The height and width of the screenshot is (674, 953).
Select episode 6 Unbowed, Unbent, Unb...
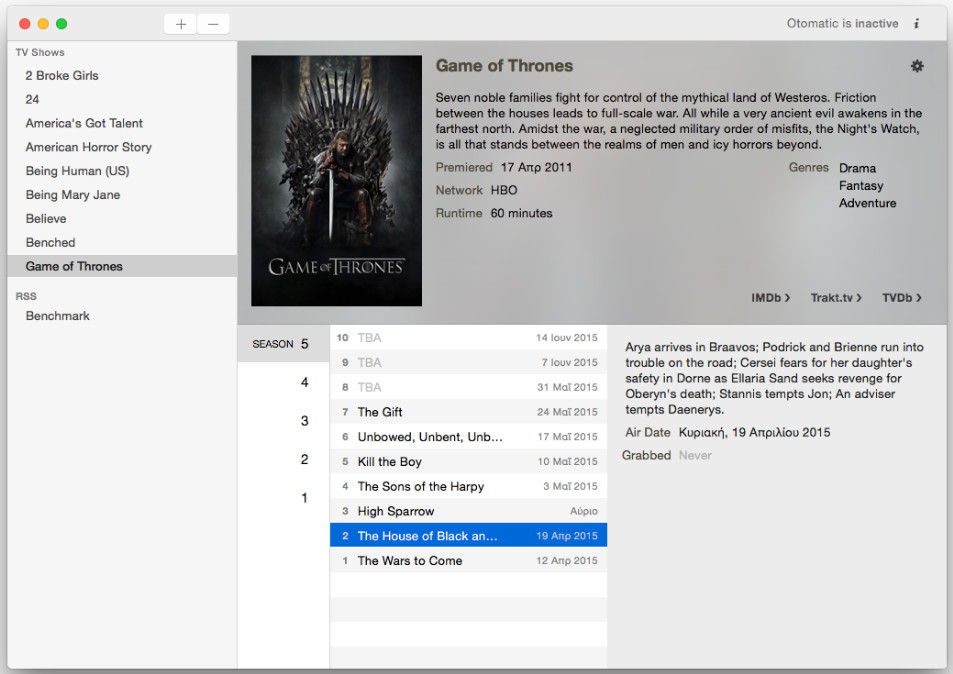coord(469,436)
